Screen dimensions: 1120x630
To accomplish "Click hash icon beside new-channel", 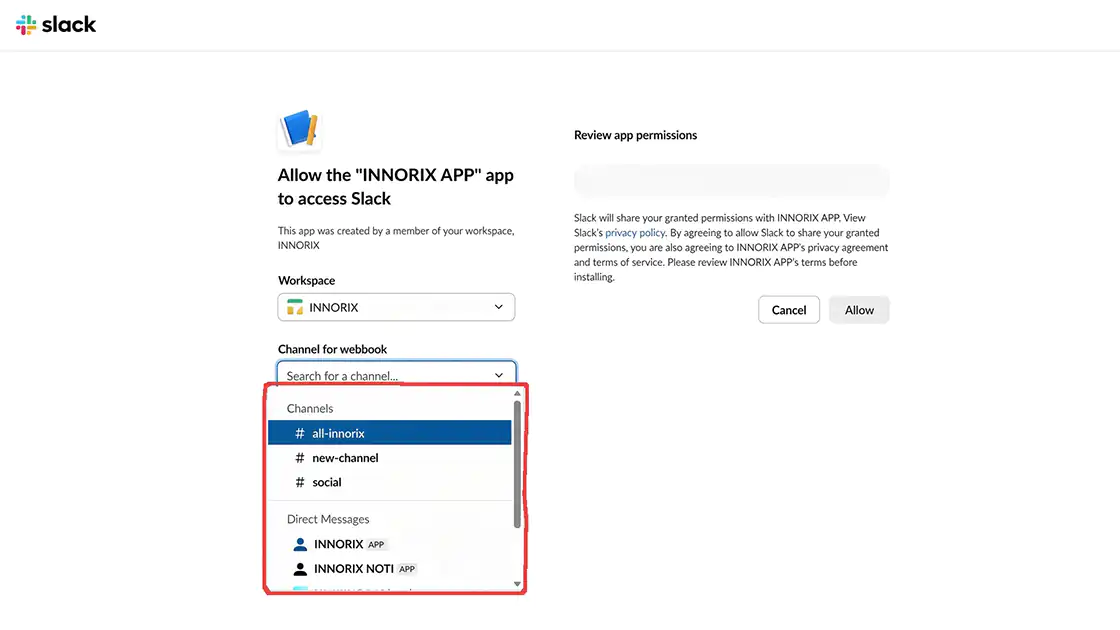I will tap(299, 458).
